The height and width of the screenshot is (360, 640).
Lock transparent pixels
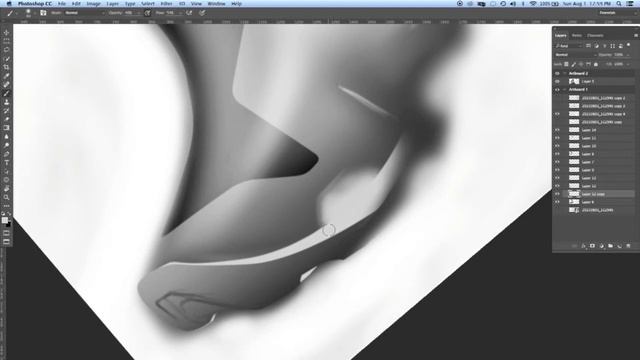(566, 64)
